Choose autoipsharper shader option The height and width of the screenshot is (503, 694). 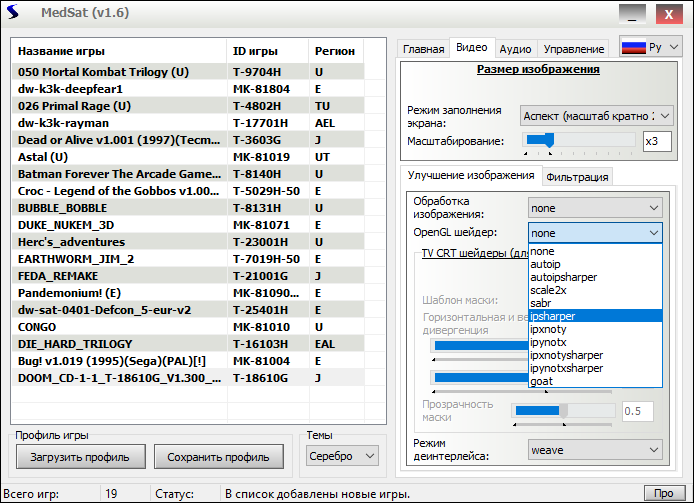pos(595,277)
